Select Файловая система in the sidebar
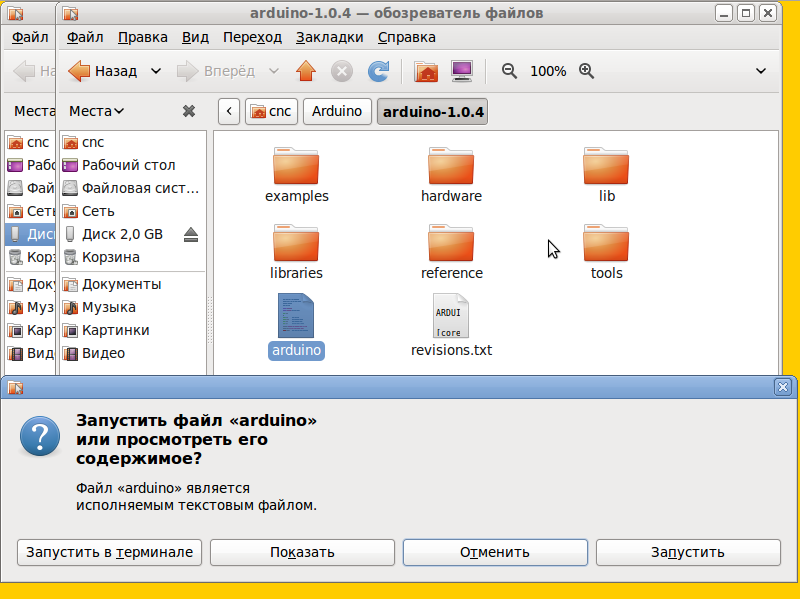This screenshot has width=800, height=600. click(133, 188)
